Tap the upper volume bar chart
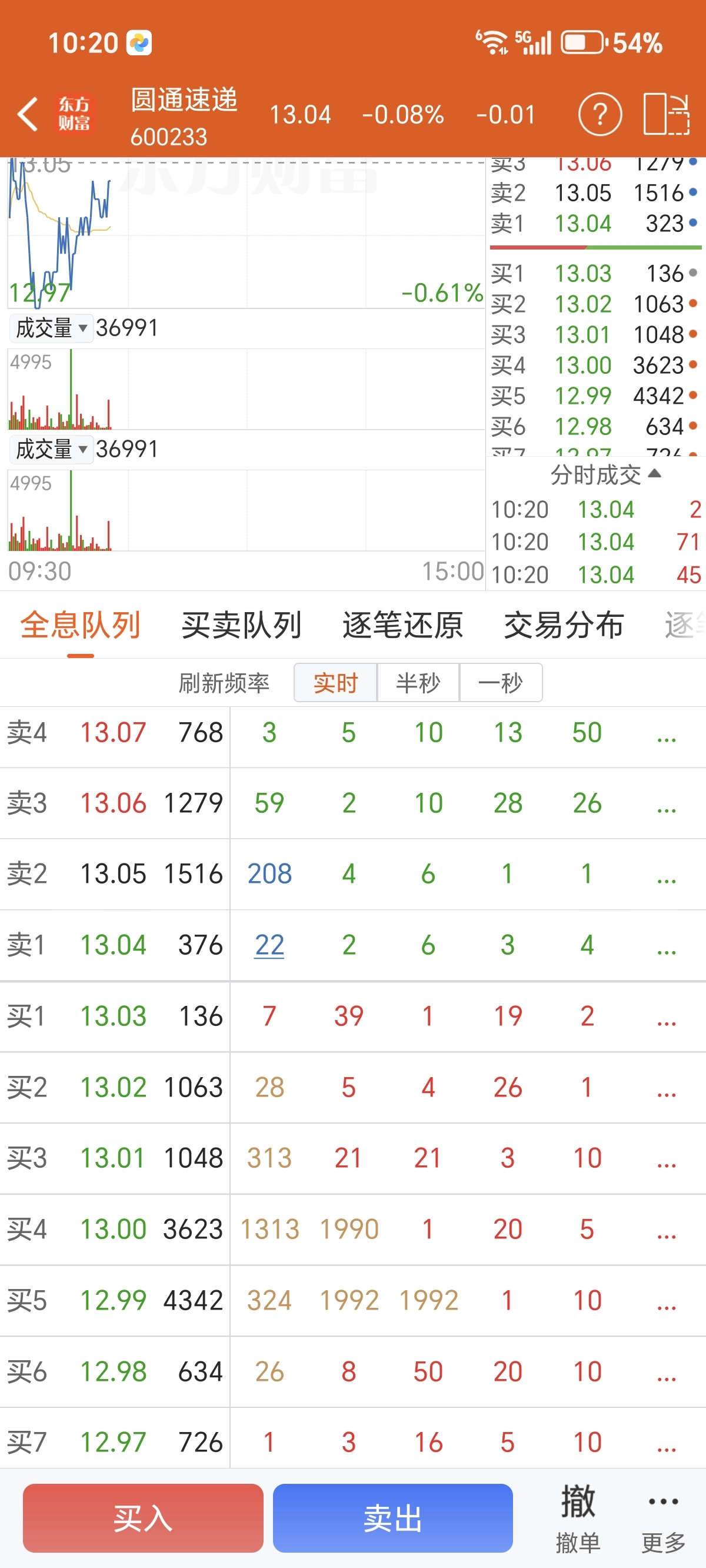 pyautogui.click(x=246, y=388)
